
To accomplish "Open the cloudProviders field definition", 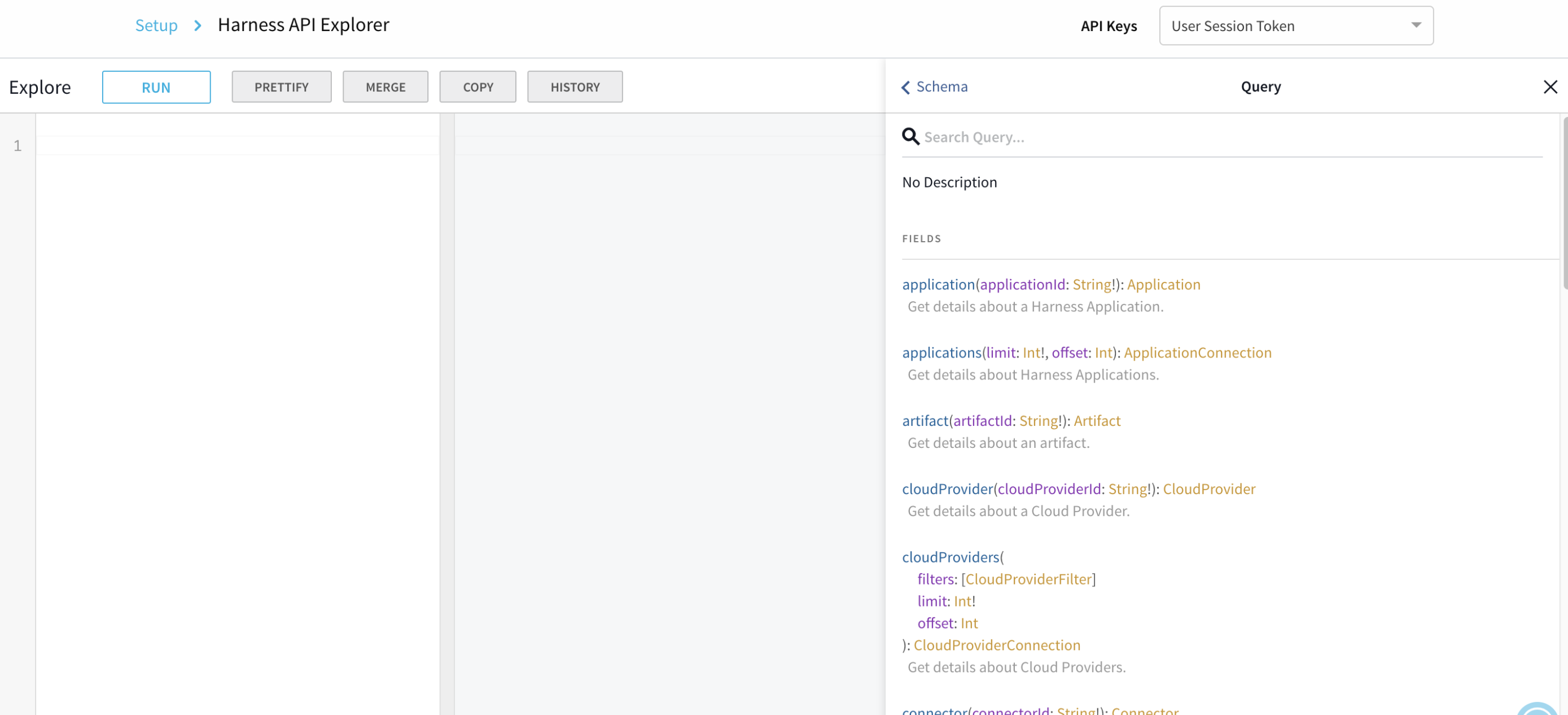I will coord(950,557).
